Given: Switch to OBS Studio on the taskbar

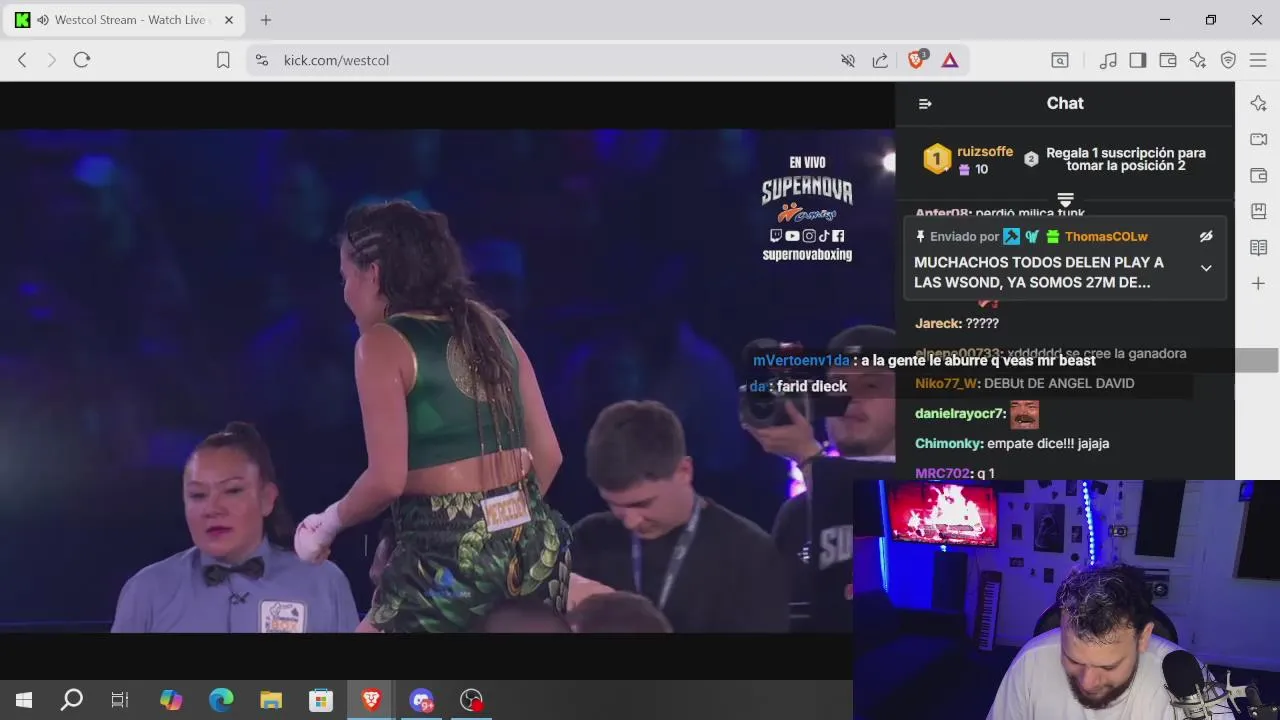Looking at the screenshot, I should tap(471, 700).
